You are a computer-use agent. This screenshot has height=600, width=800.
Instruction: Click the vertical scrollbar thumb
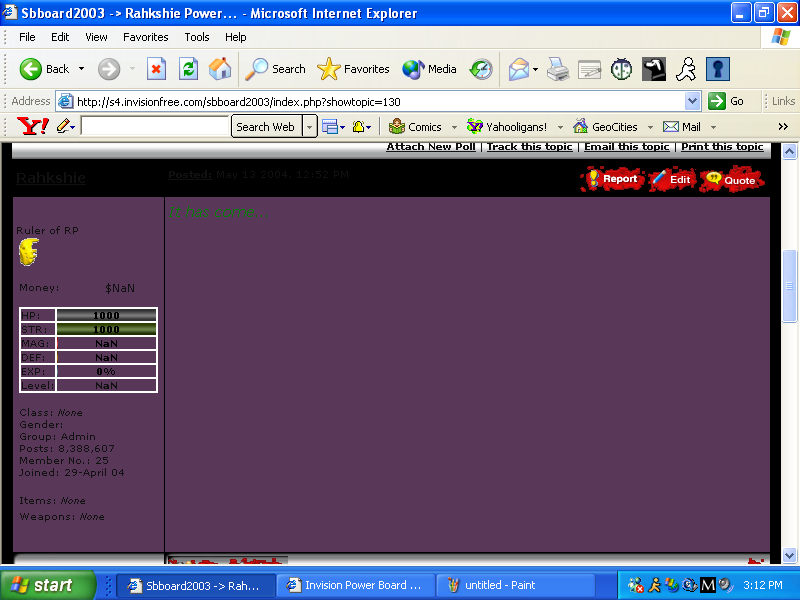789,286
